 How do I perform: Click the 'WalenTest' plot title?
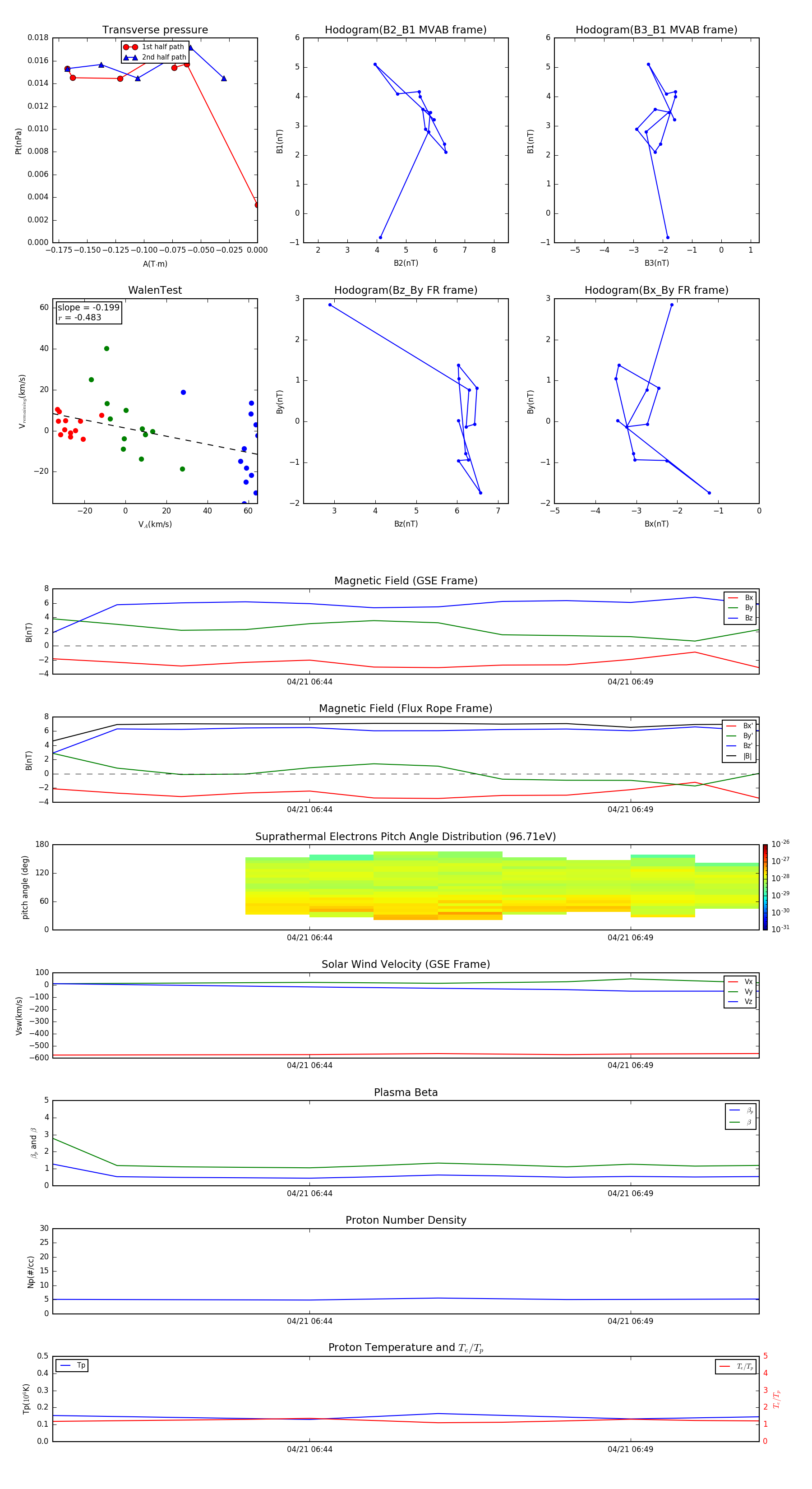click(x=155, y=290)
